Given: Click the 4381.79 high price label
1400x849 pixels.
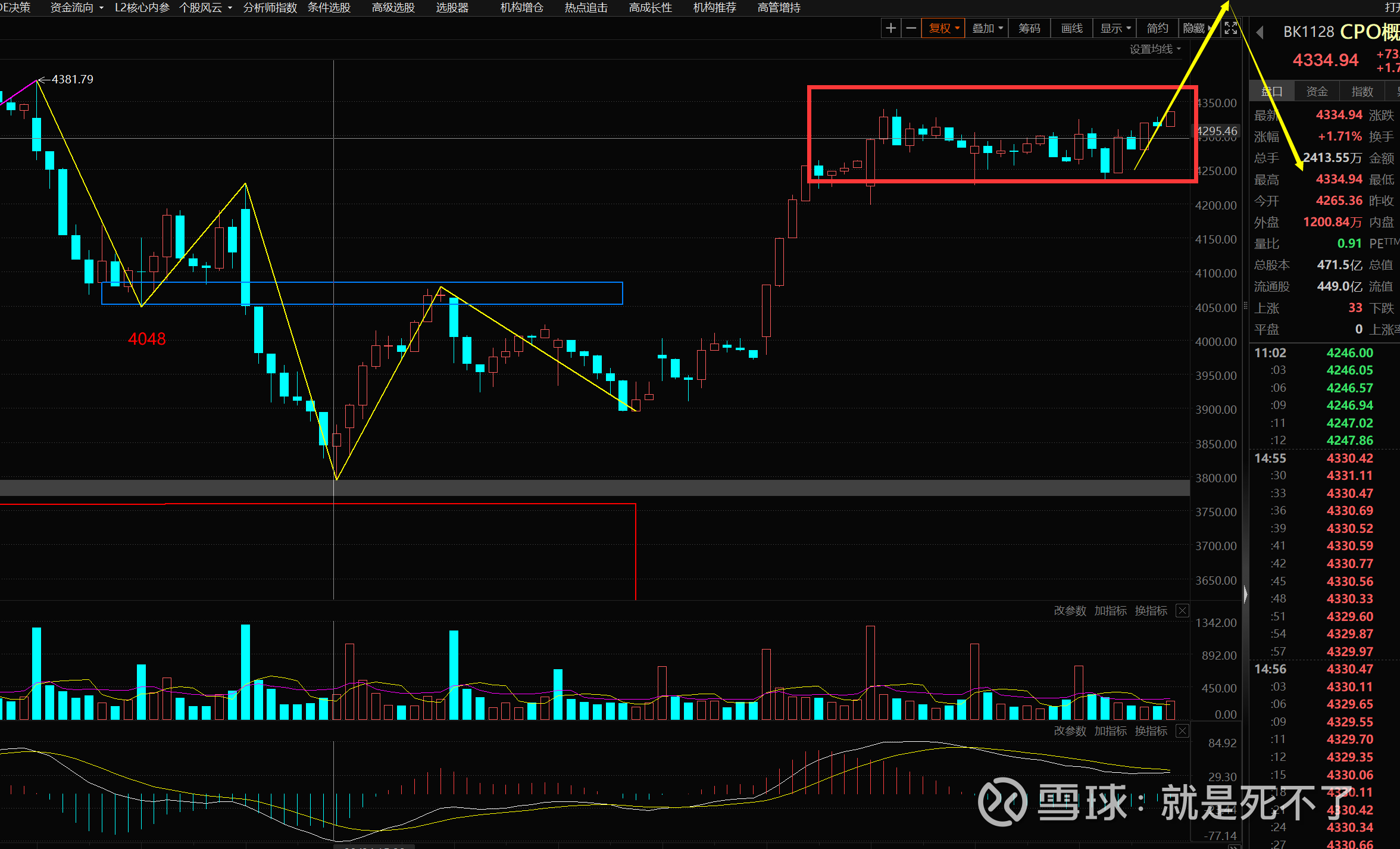Looking at the screenshot, I should tap(73, 79).
